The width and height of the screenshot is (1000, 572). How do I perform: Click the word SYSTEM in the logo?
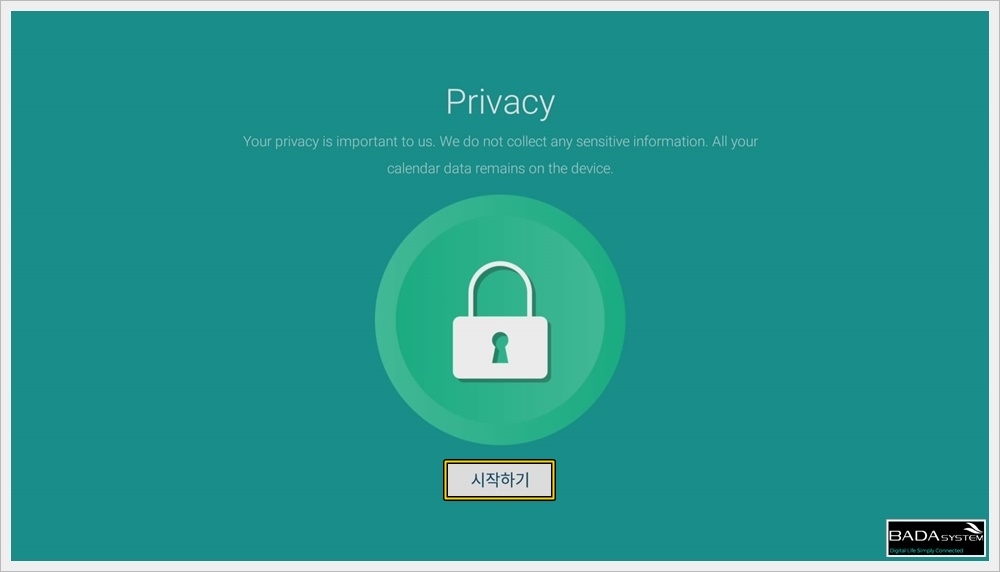(x=962, y=538)
